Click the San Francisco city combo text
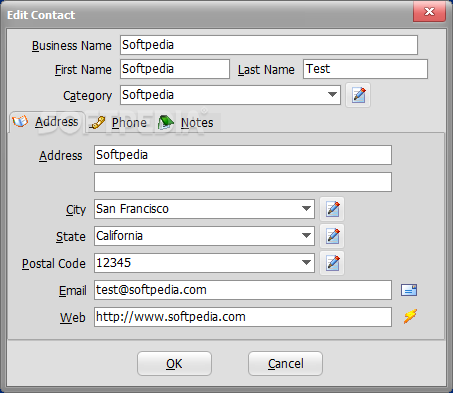 pyautogui.click(x=132, y=209)
